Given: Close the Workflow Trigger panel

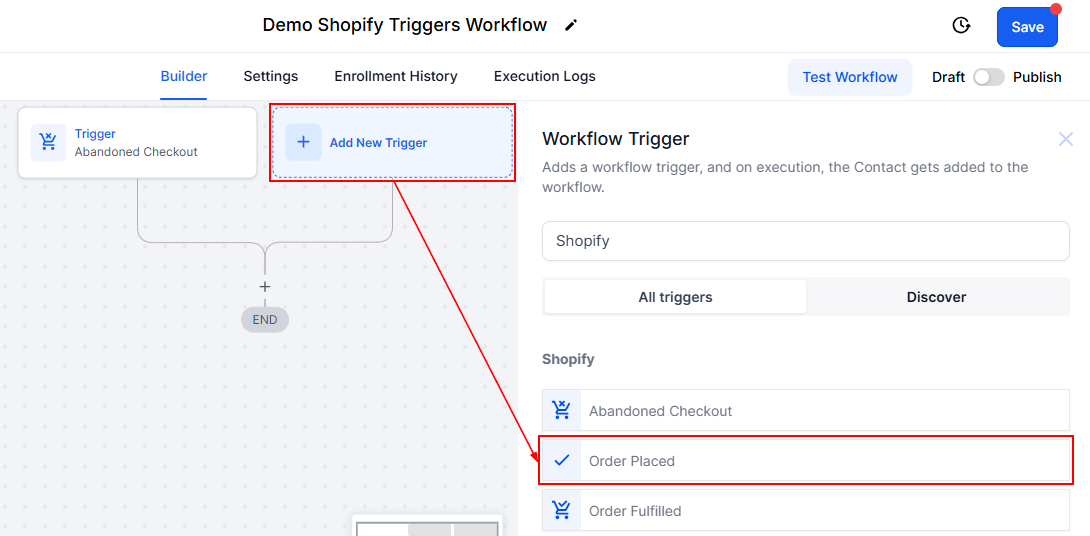Looking at the screenshot, I should (1066, 139).
